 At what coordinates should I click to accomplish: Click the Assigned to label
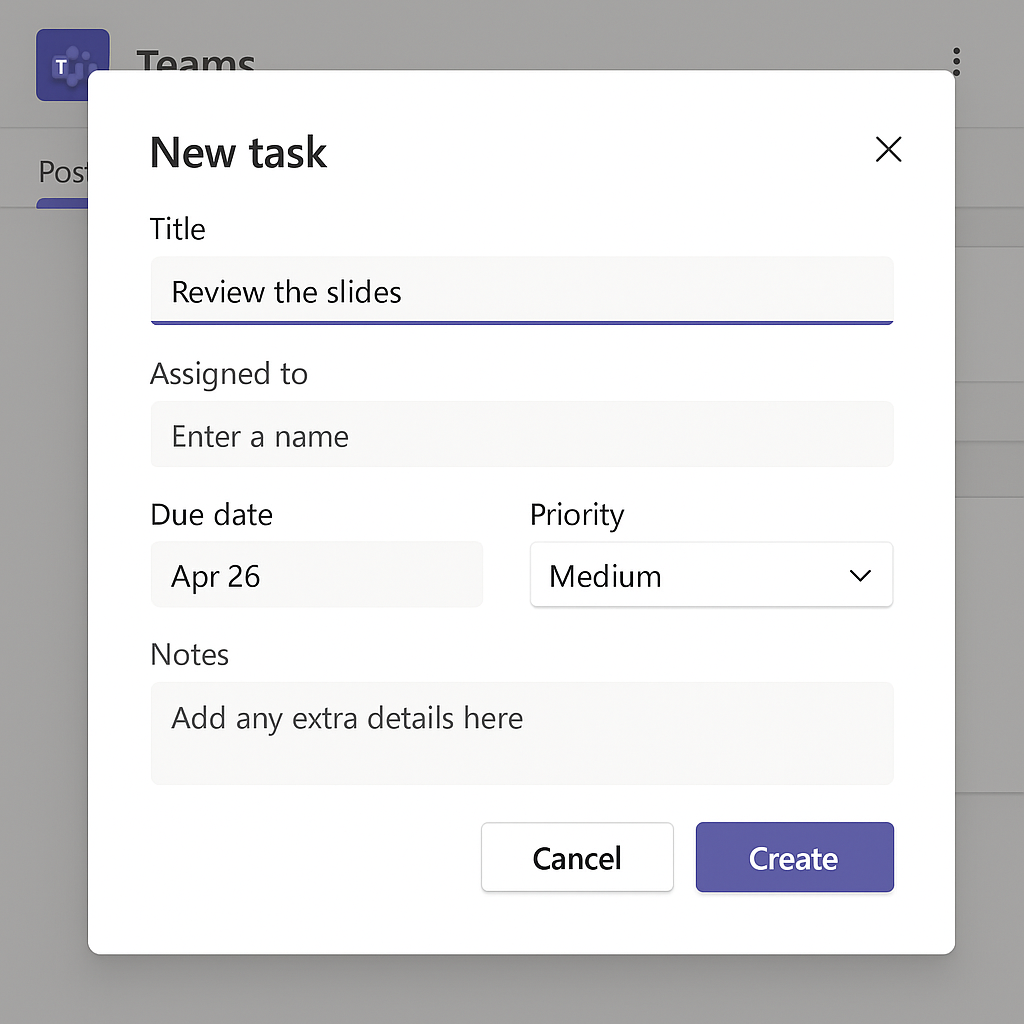(229, 374)
